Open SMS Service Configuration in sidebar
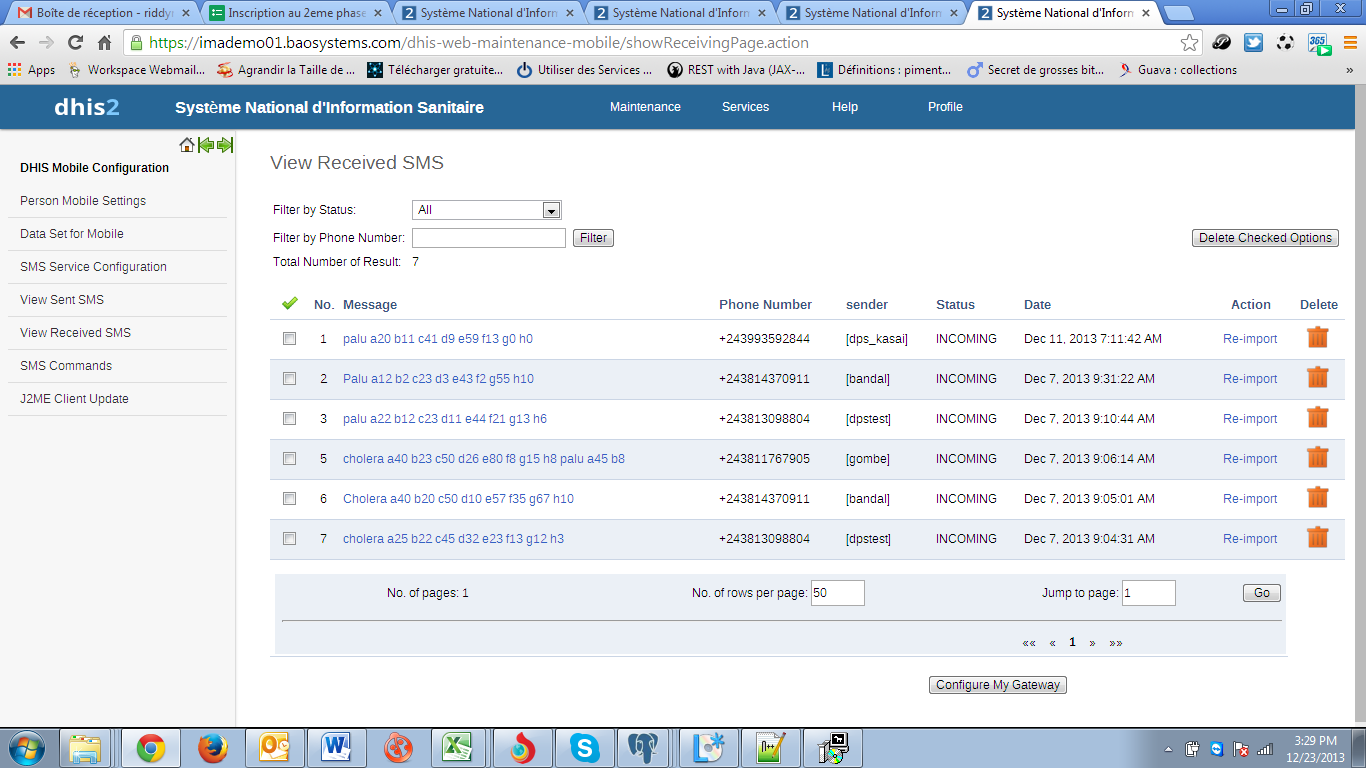This screenshot has width=1366, height=768. [93, 267]
